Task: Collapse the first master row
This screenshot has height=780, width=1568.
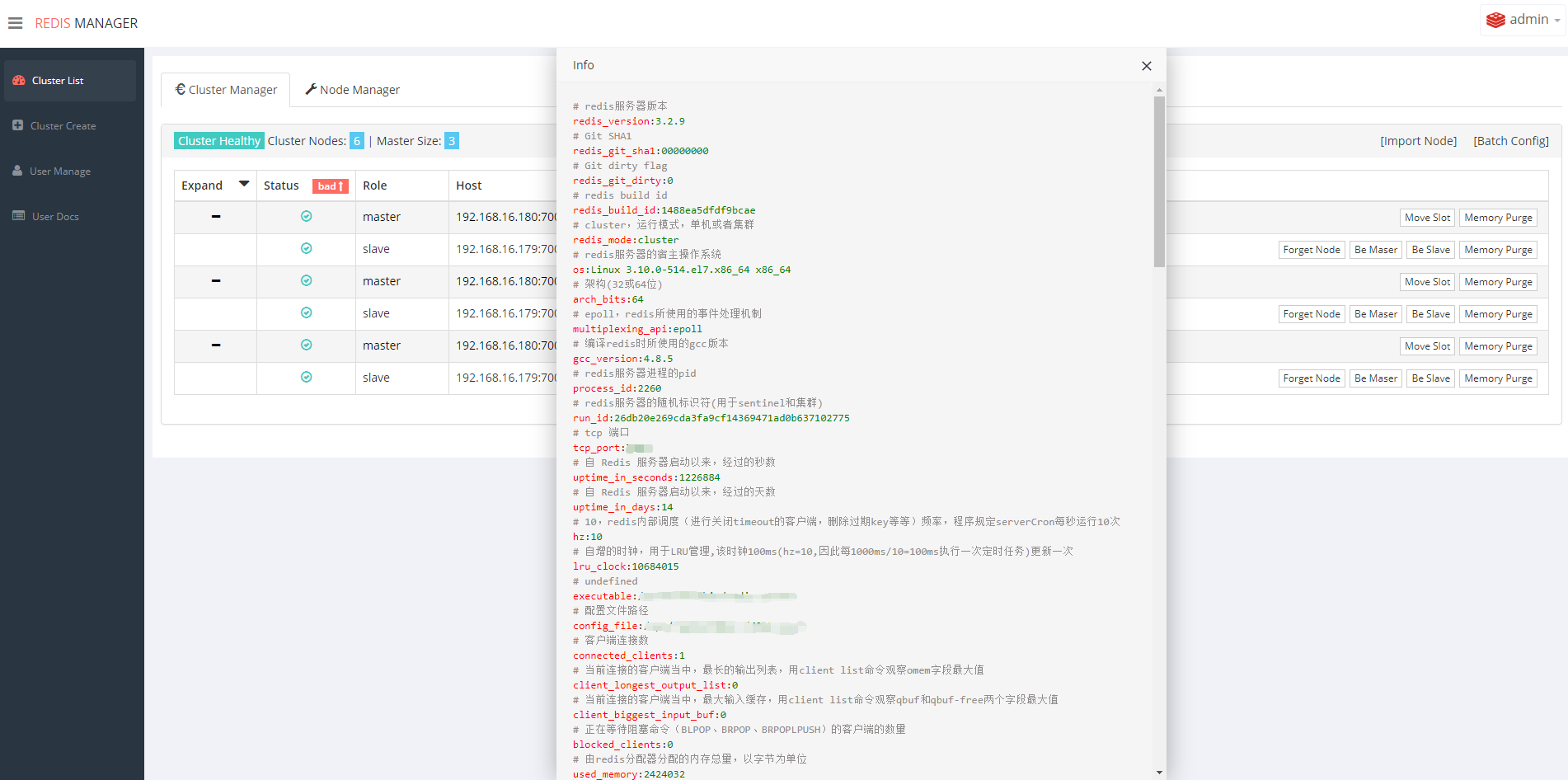Action: coord(216,217)
